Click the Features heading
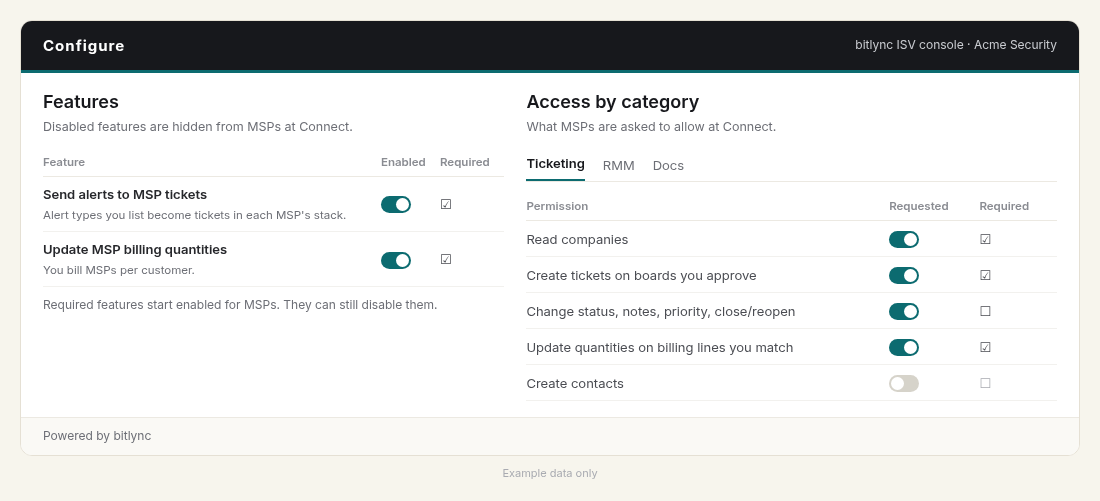Viewport: 1100px width, 501px height. [81, 102]
